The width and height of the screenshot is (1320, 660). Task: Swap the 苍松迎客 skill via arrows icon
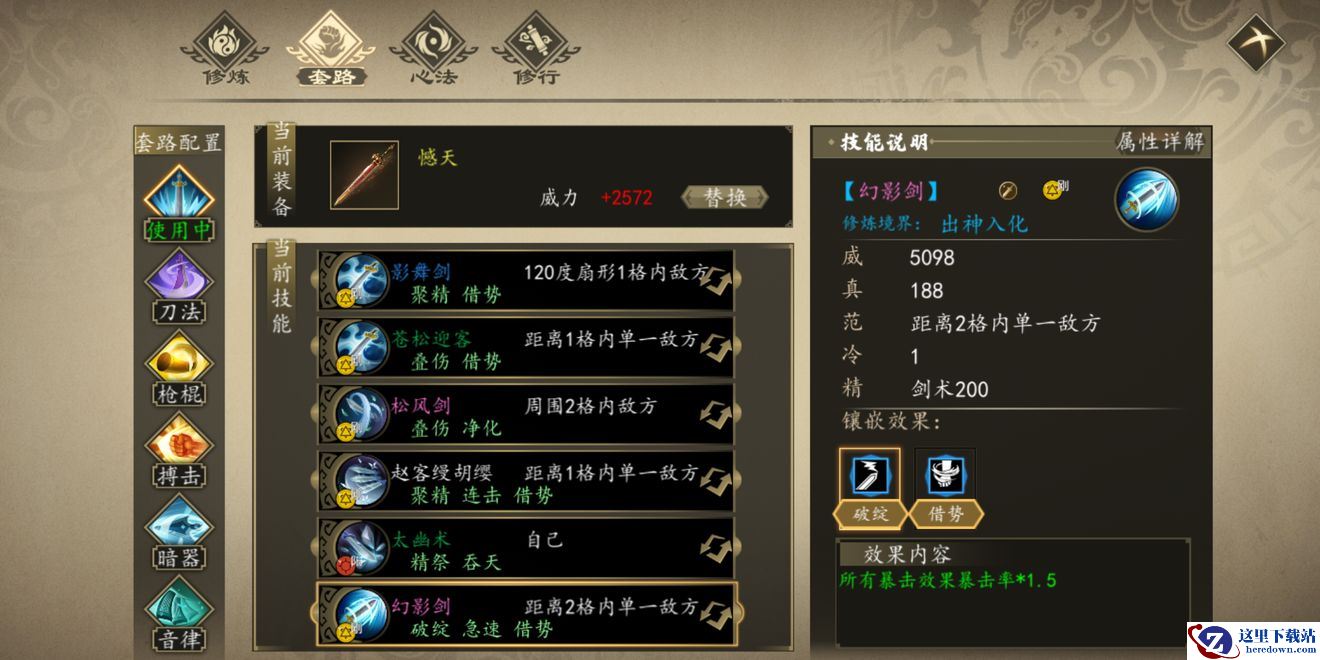tap(714, 347)
